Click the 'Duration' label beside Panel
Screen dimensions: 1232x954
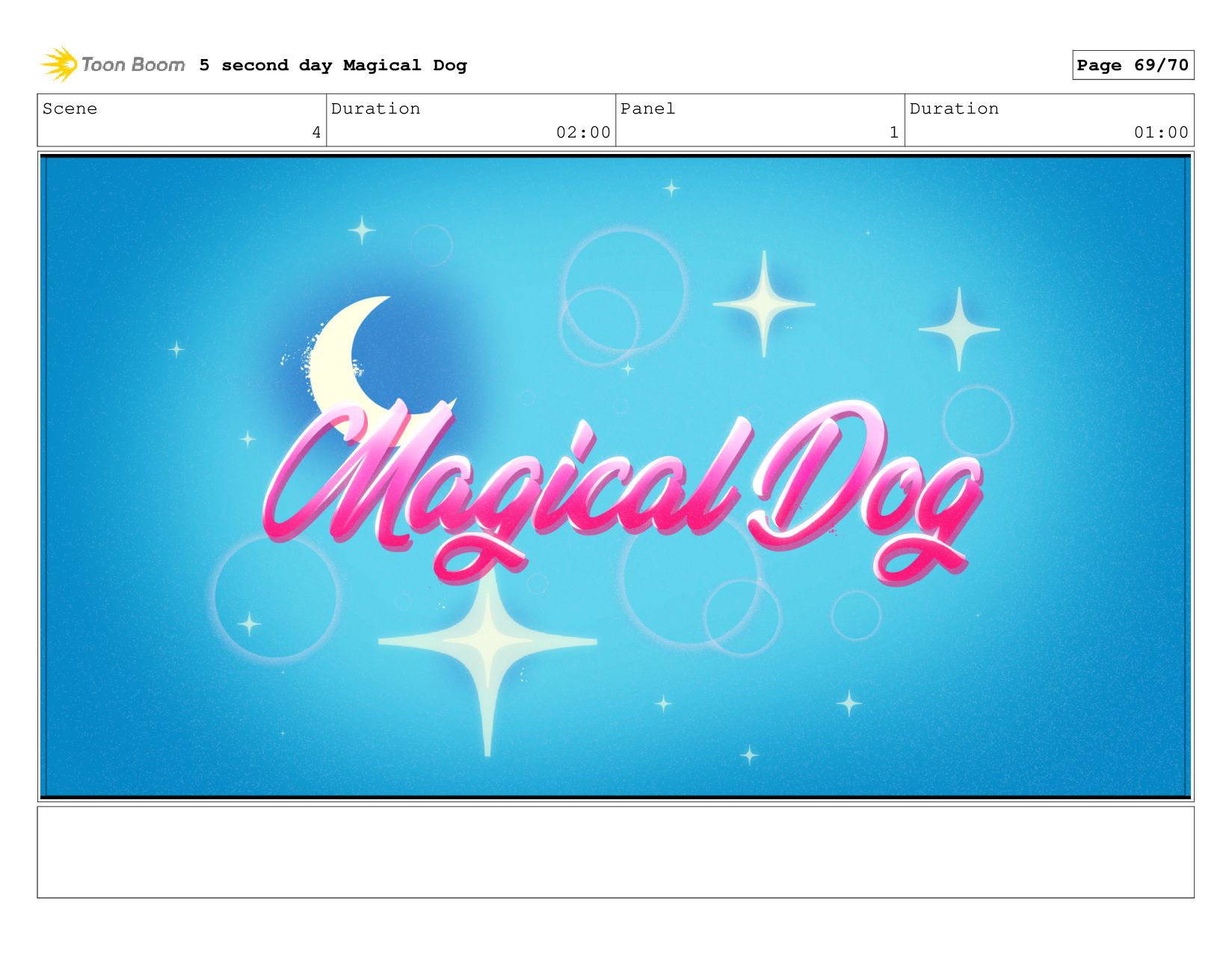click(954, 108)
